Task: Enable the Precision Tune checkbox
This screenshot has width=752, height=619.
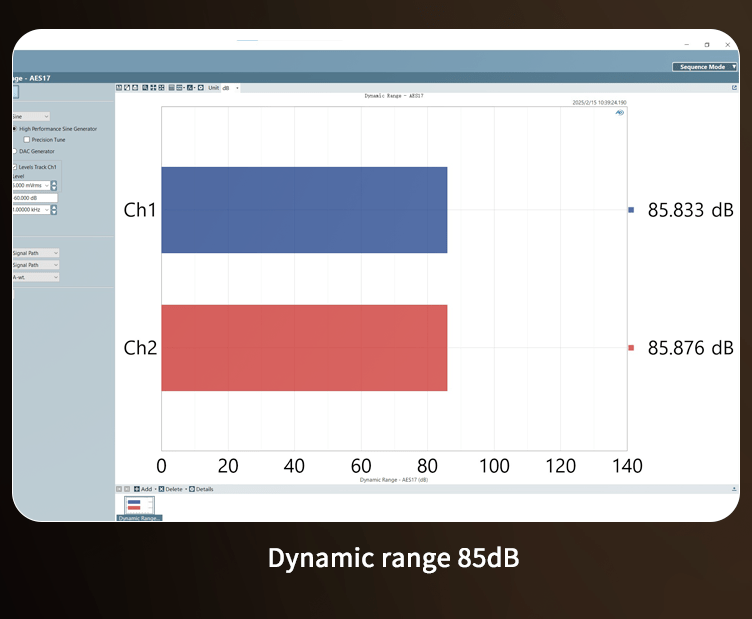Action: 26,140
